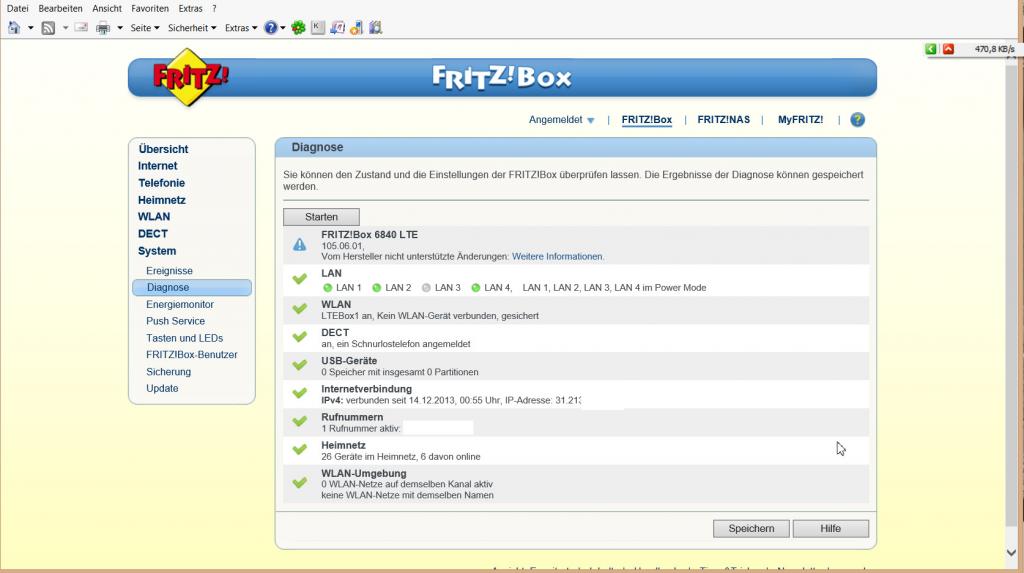Click the green checkmark beside WLAN-Umgebung
The height and width of the screenshot is (573, 1024).
pos(300,483)
